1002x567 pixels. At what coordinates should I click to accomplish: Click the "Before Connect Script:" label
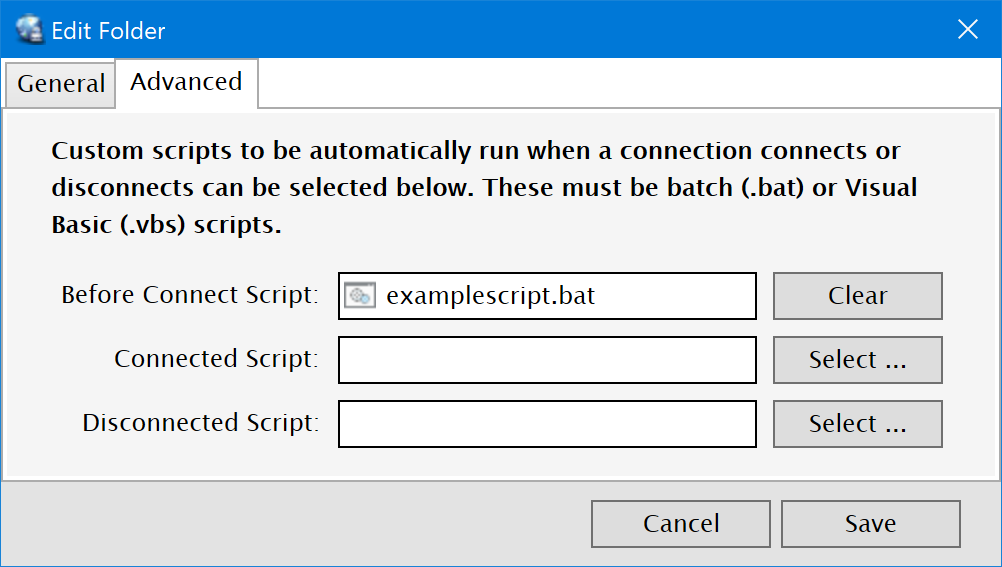[190, 296]
